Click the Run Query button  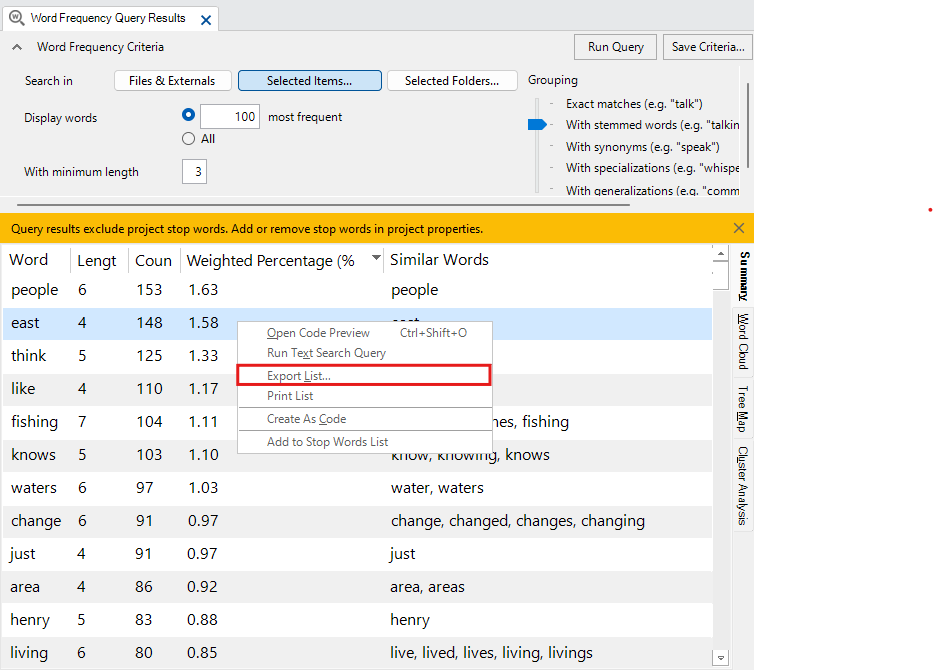[615, 47]
